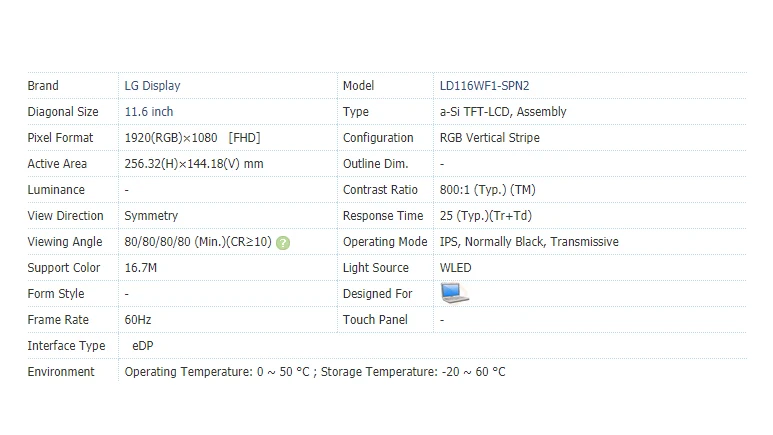Click the Touch Panel label

(x=374, y=320)
